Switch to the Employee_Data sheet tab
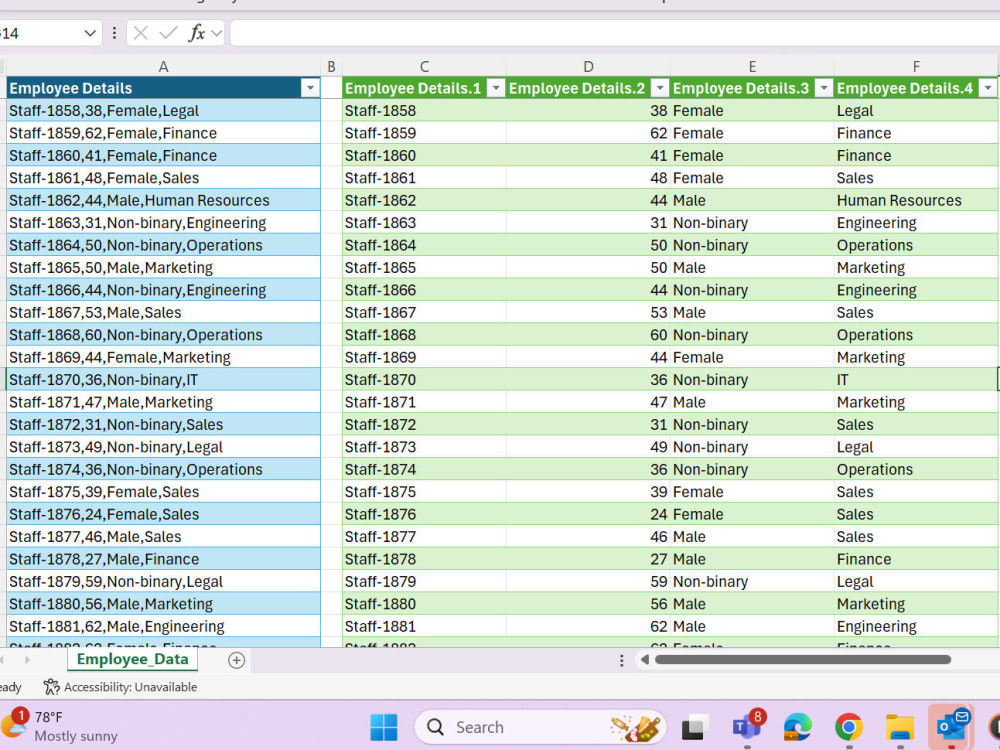Image resolution: width=1000 pixels, height=750 pixels. [133, 659]
